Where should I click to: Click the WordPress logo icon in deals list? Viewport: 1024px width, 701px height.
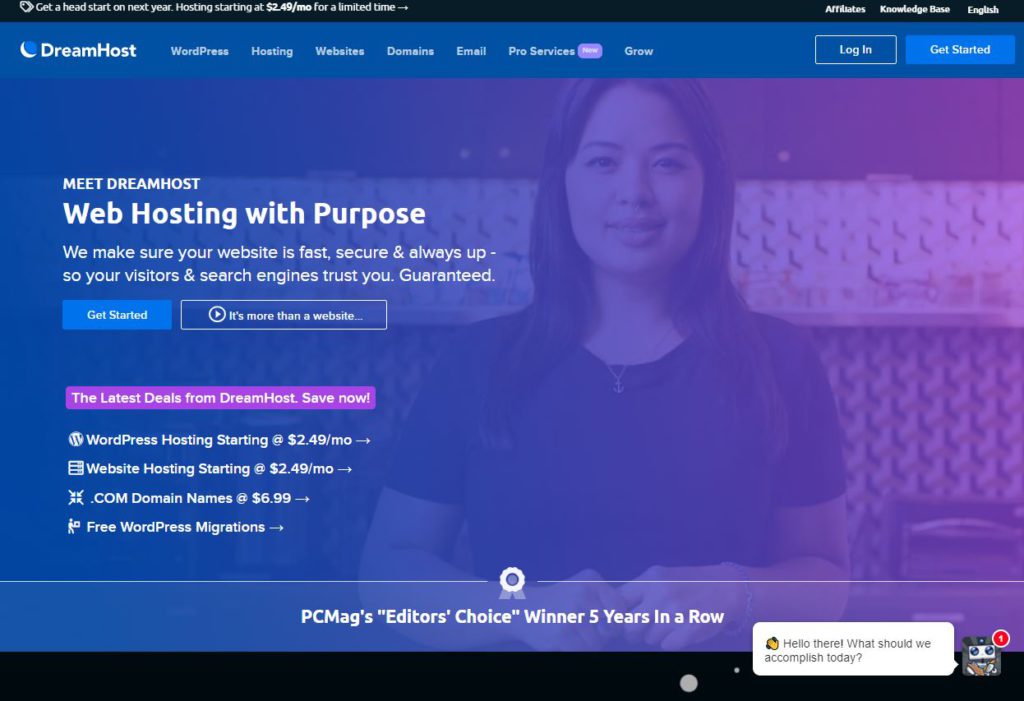pos(76,439)
